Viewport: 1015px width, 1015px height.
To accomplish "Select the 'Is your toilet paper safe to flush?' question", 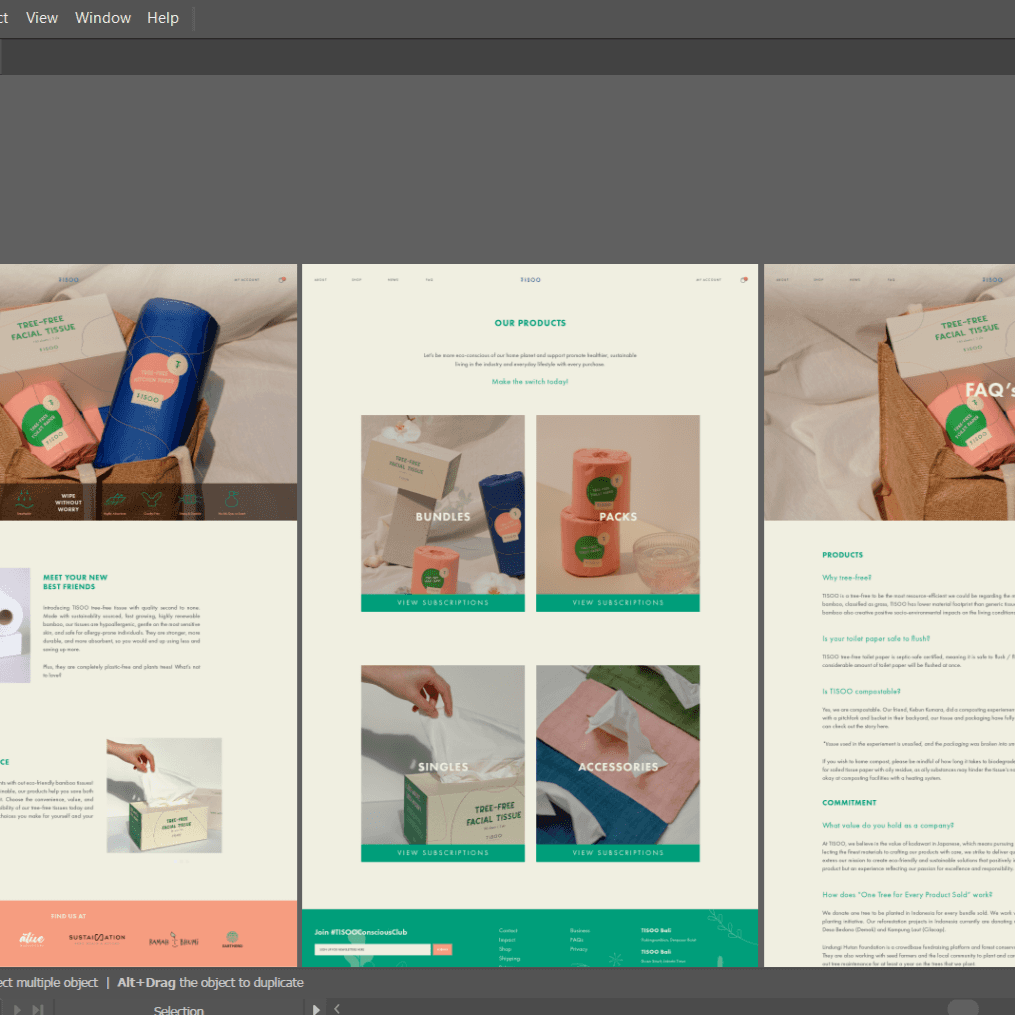I will point(876,638).
